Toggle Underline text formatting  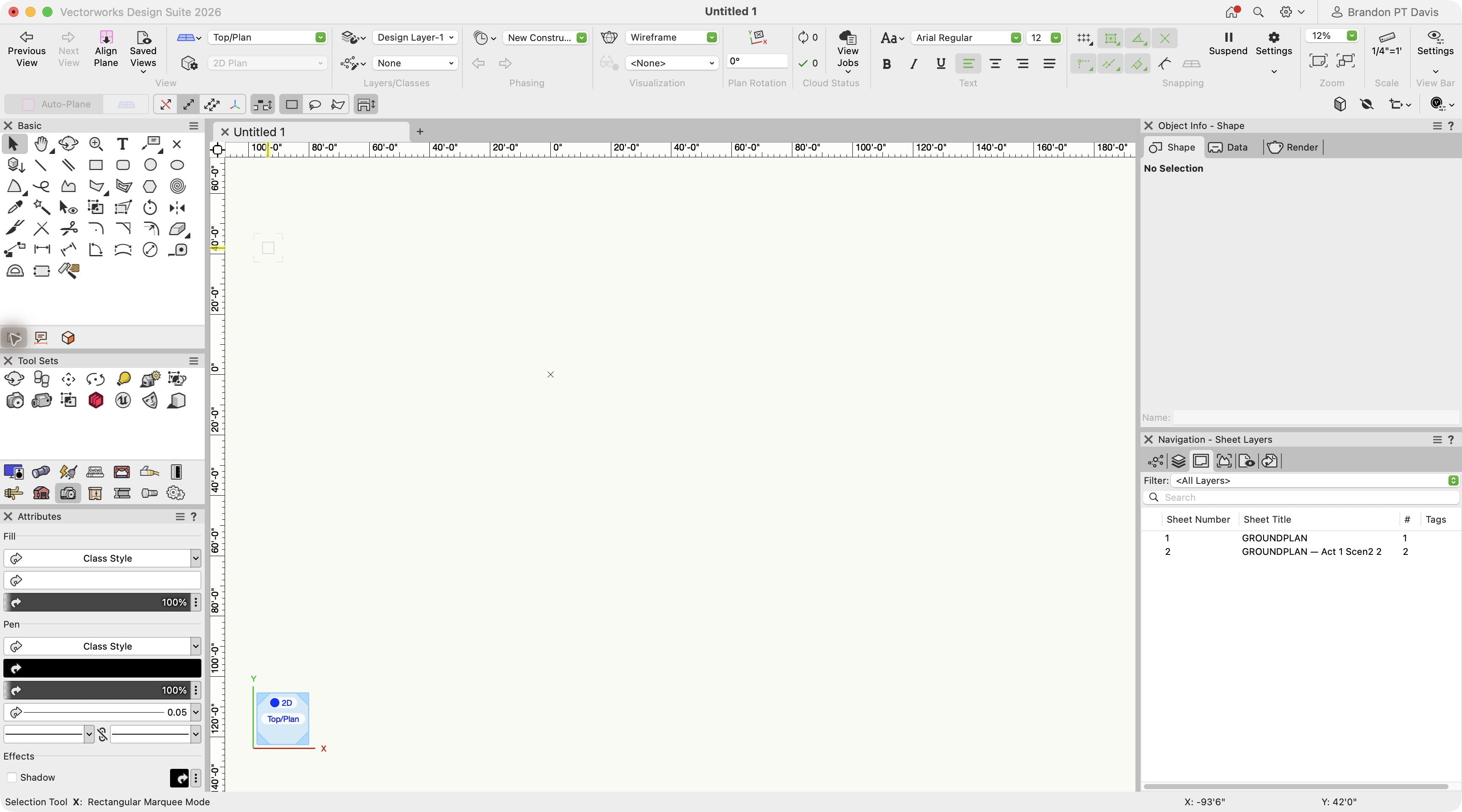[940, 63]
